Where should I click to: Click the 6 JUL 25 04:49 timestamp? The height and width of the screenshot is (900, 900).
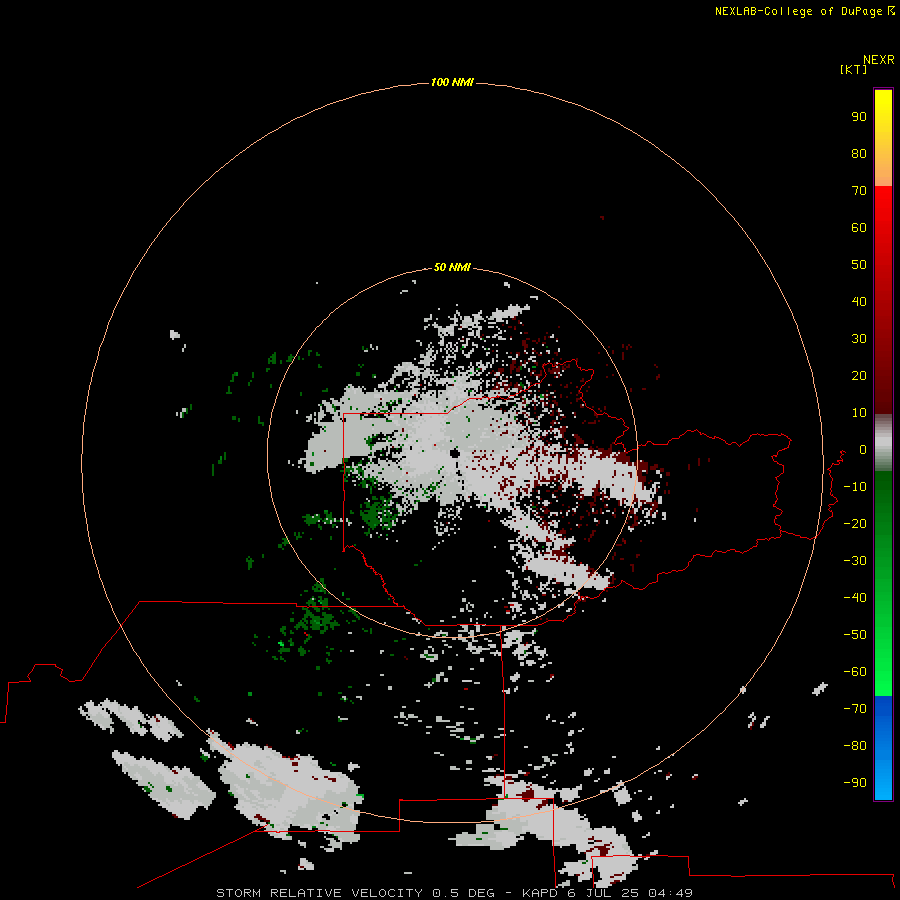click(629, 893)
